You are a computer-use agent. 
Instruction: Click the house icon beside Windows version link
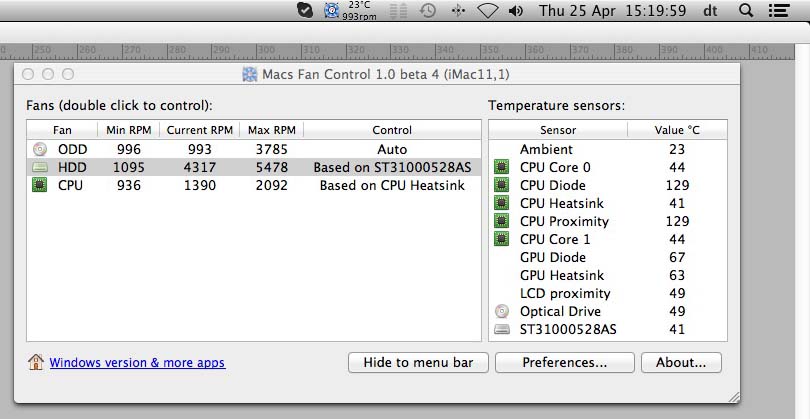point(36,362)
